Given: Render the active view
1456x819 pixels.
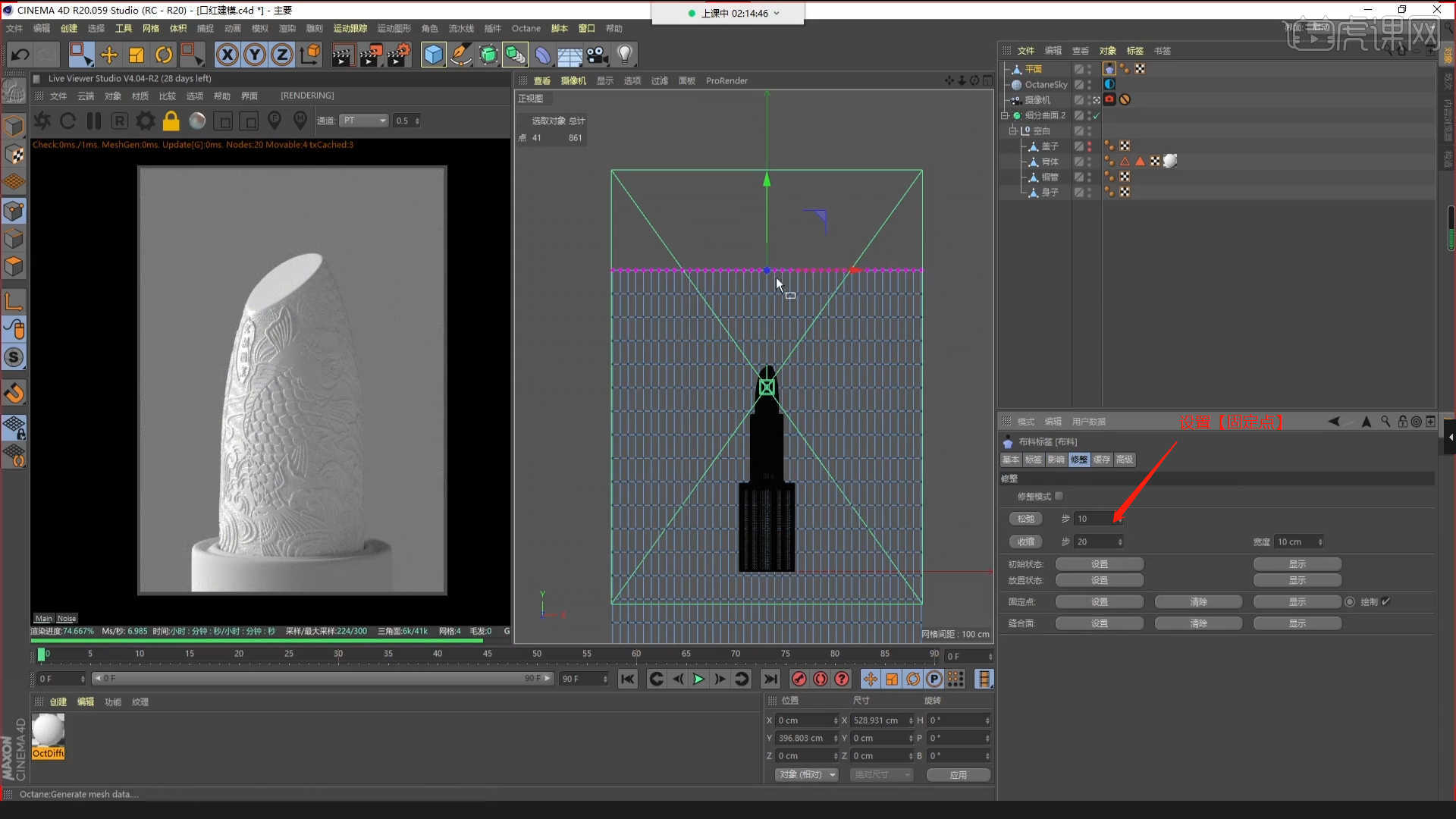Looking at the screenshot, I should (x=343, y=55).
